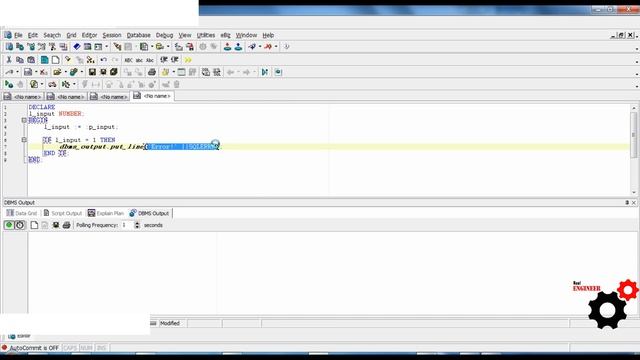Click the navigate forward arrow icon

[x=246, y=72]
